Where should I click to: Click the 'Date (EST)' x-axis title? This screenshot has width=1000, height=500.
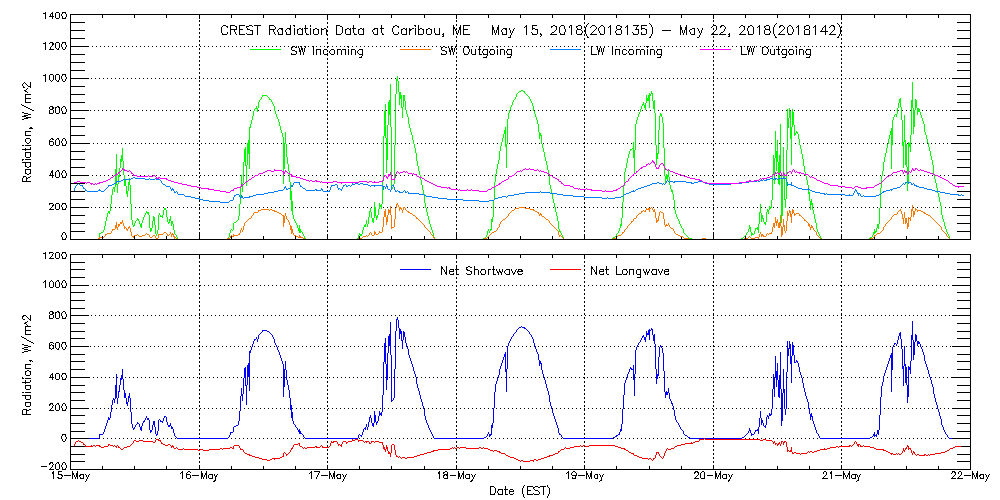[x=521, y=491]
